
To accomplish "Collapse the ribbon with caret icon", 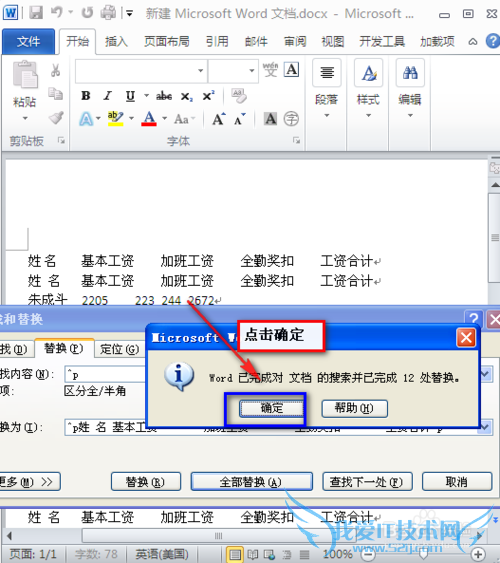I will click(473, 42).
